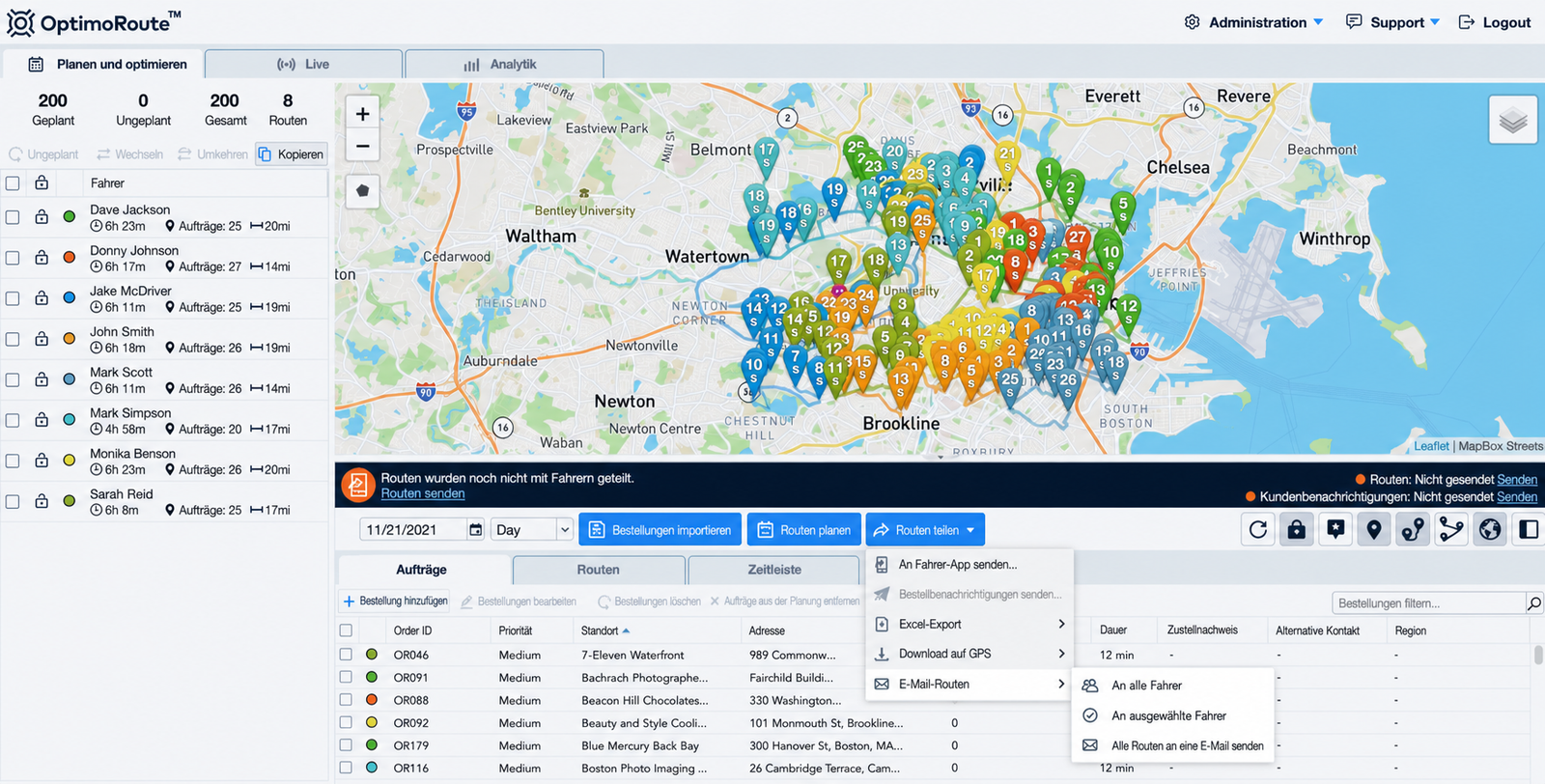The height and width of the screenshot is (784, 1545).
Task: Toggle lock for Sarah Reid route
Action: tap(42, 501)
